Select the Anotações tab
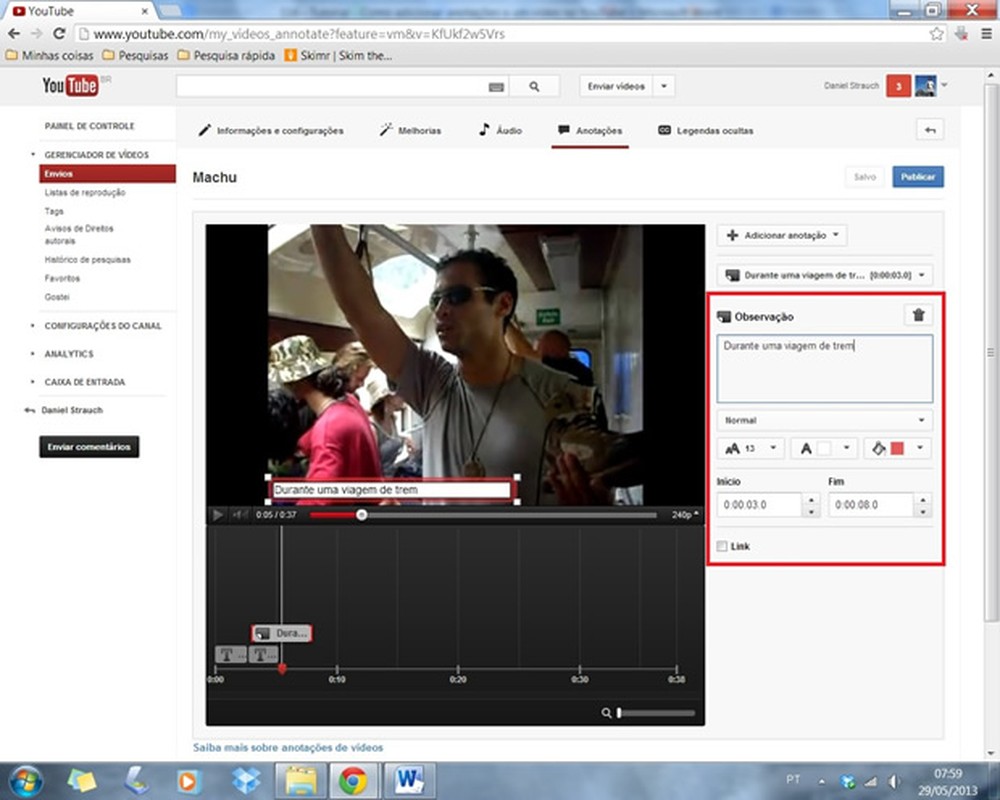This screenshot has height=800, width=1000. tap(590, 130)
